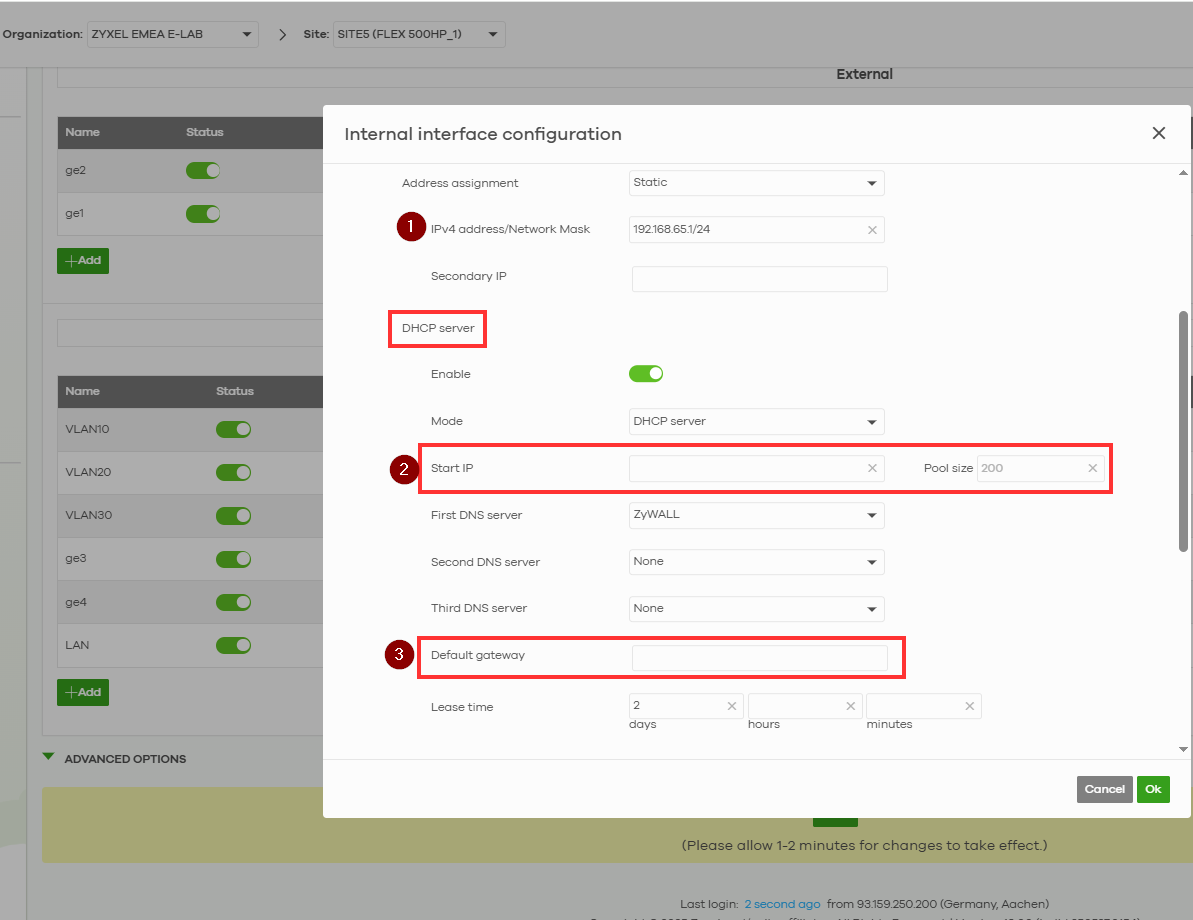1193x920 pixels.
Task: Click the Default gateway input field
Action: [x=759, y=657]
